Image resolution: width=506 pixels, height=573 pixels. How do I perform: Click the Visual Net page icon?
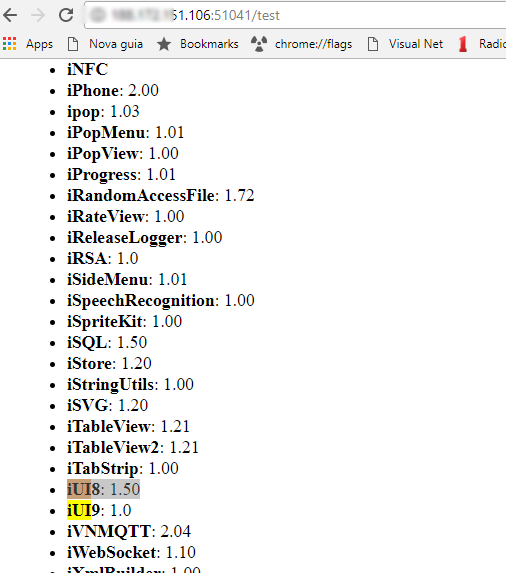[x=373, y=44]
